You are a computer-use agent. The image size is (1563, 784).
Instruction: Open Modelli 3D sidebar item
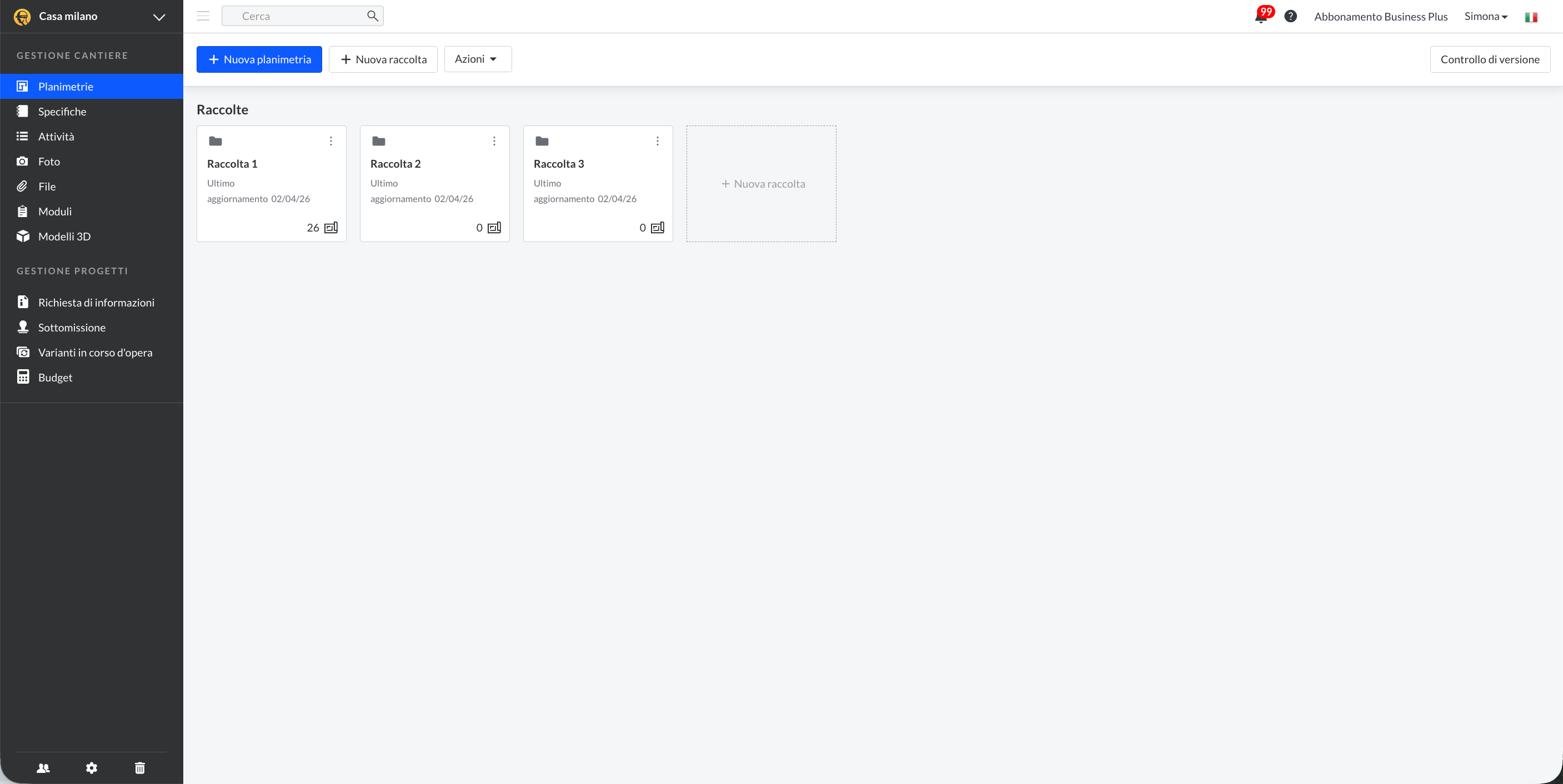[64, 237]
